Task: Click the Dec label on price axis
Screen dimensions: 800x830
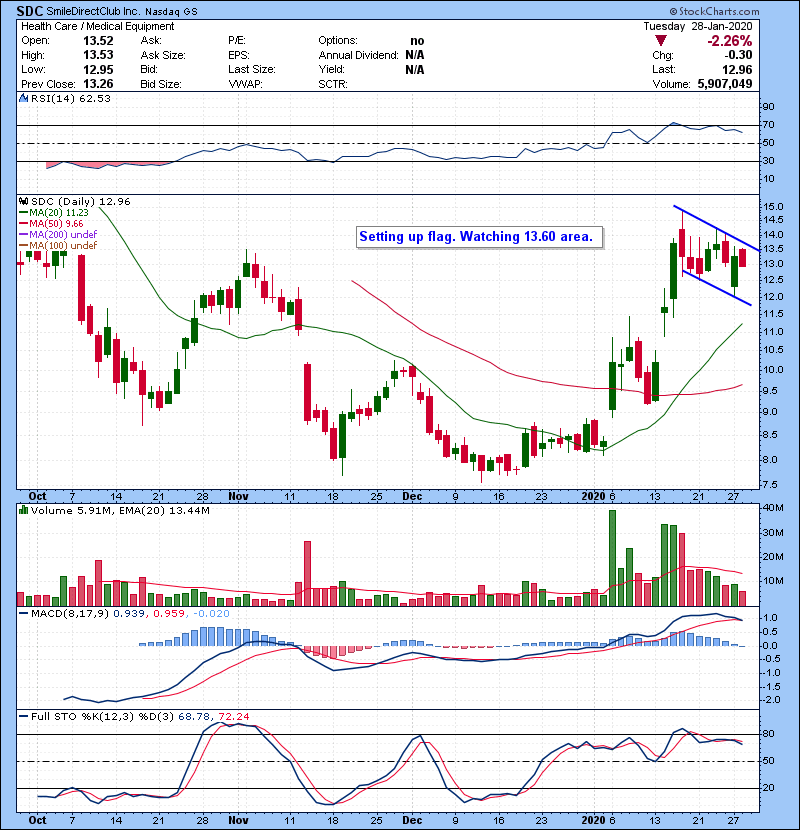Action: point(412,496)
